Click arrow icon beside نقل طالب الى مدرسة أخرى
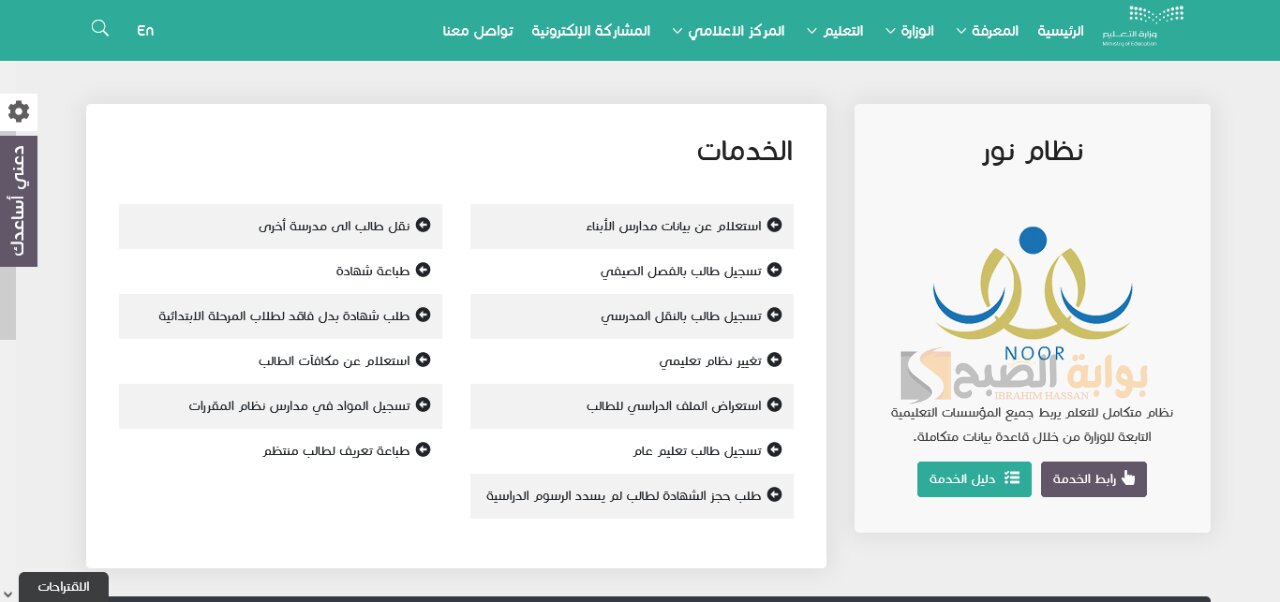This screenshot has height=602, width=1280. point(423,226)
